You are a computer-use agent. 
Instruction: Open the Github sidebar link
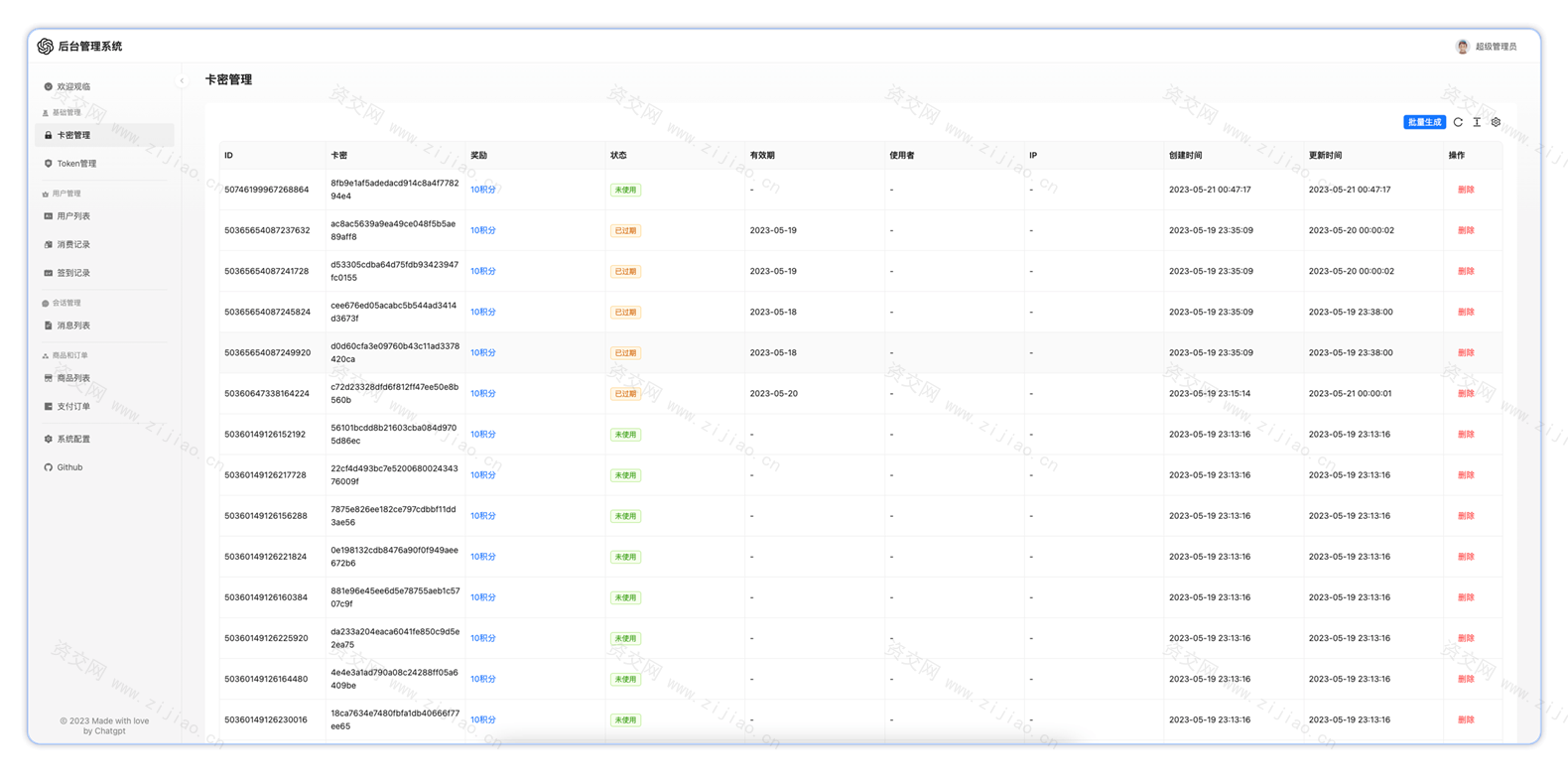tap(104, 467)
